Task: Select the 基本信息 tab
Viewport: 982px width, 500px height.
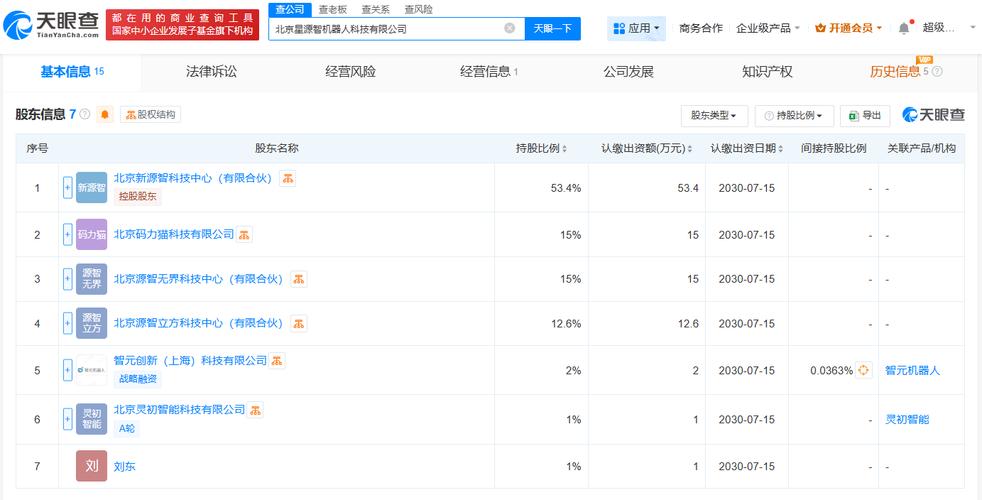Action: pyautogui.click(x=72, y=71)
